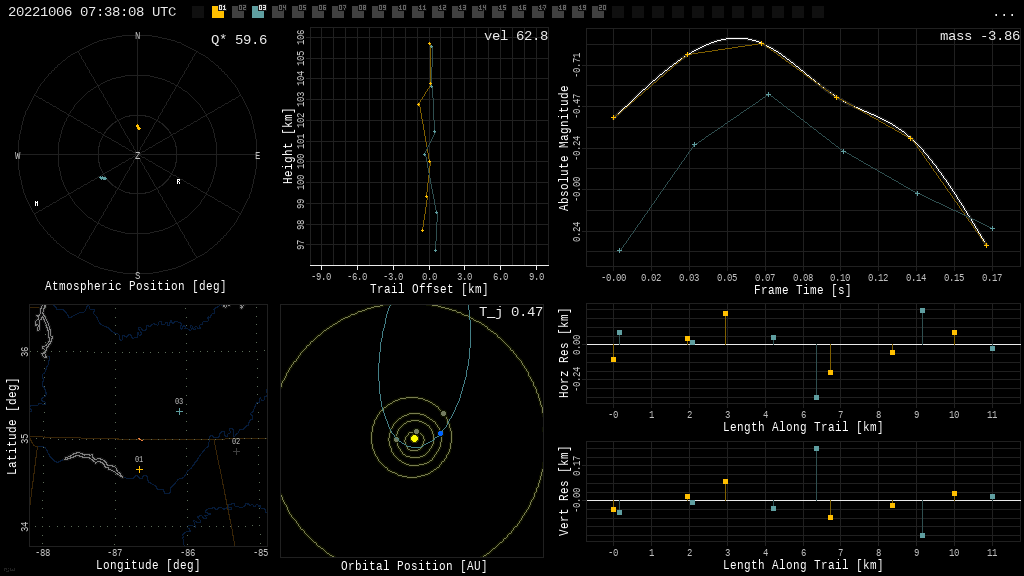Screen dimensions: 1024x576
Task: Click teal meteor track on sky plot
Action: point(102,178)
